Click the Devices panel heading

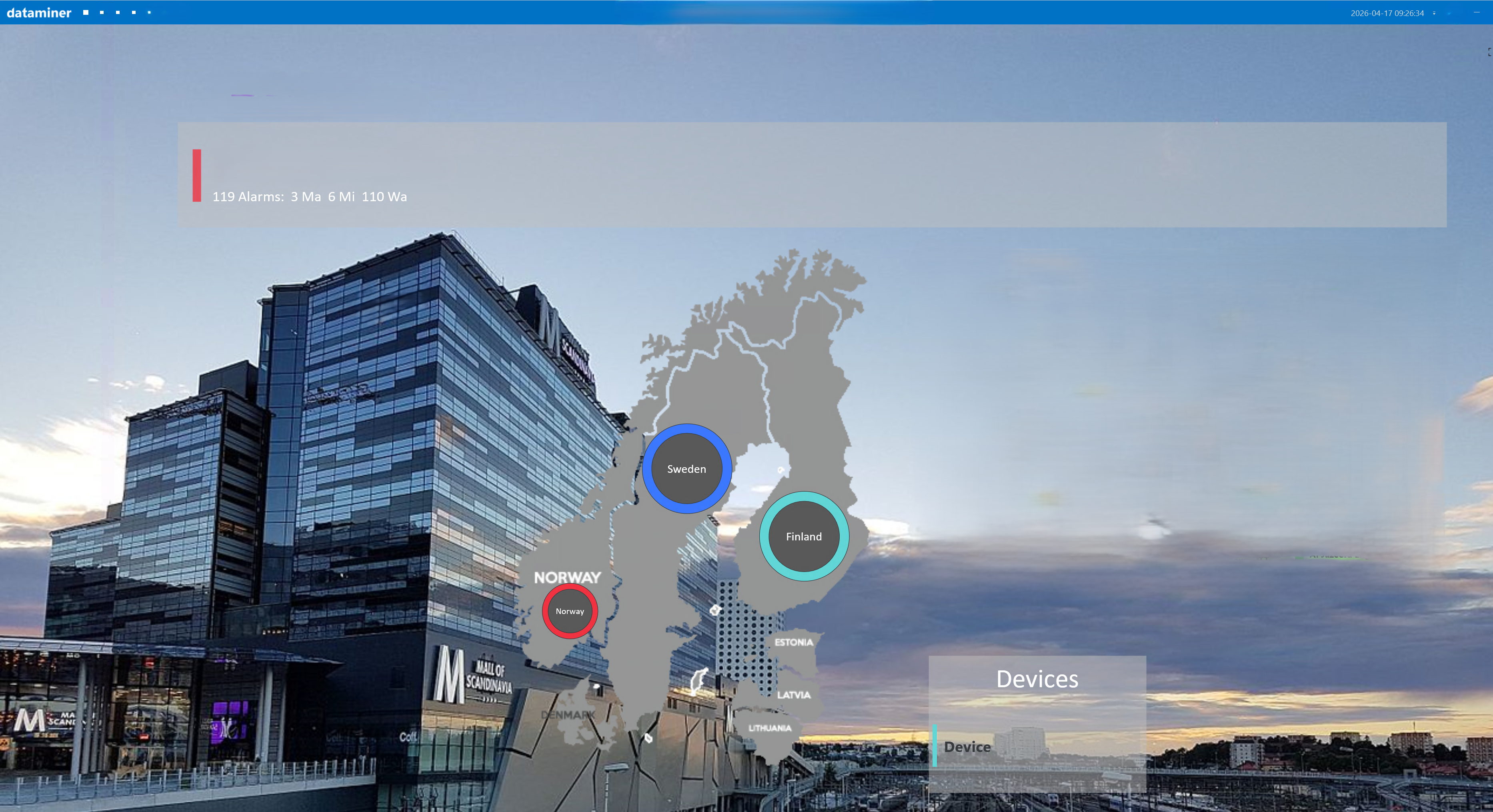pos(1037,679)
